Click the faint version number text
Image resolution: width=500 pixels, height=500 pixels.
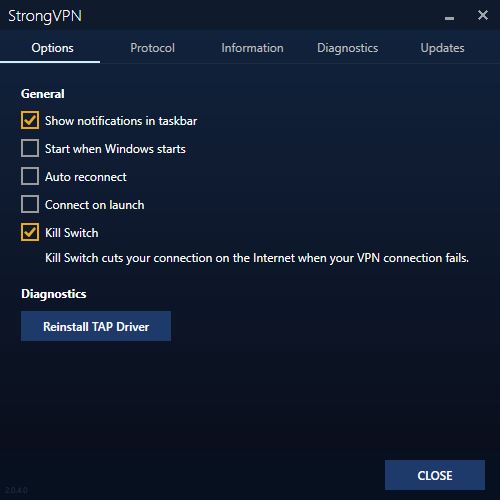(16, 490)
